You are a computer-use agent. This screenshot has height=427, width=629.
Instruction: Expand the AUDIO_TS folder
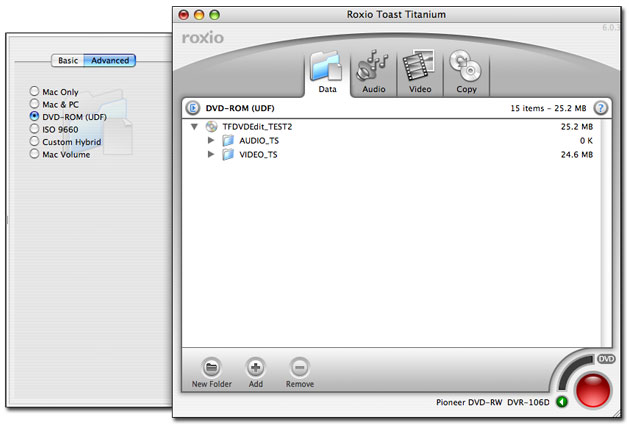(x=211, y=140)
